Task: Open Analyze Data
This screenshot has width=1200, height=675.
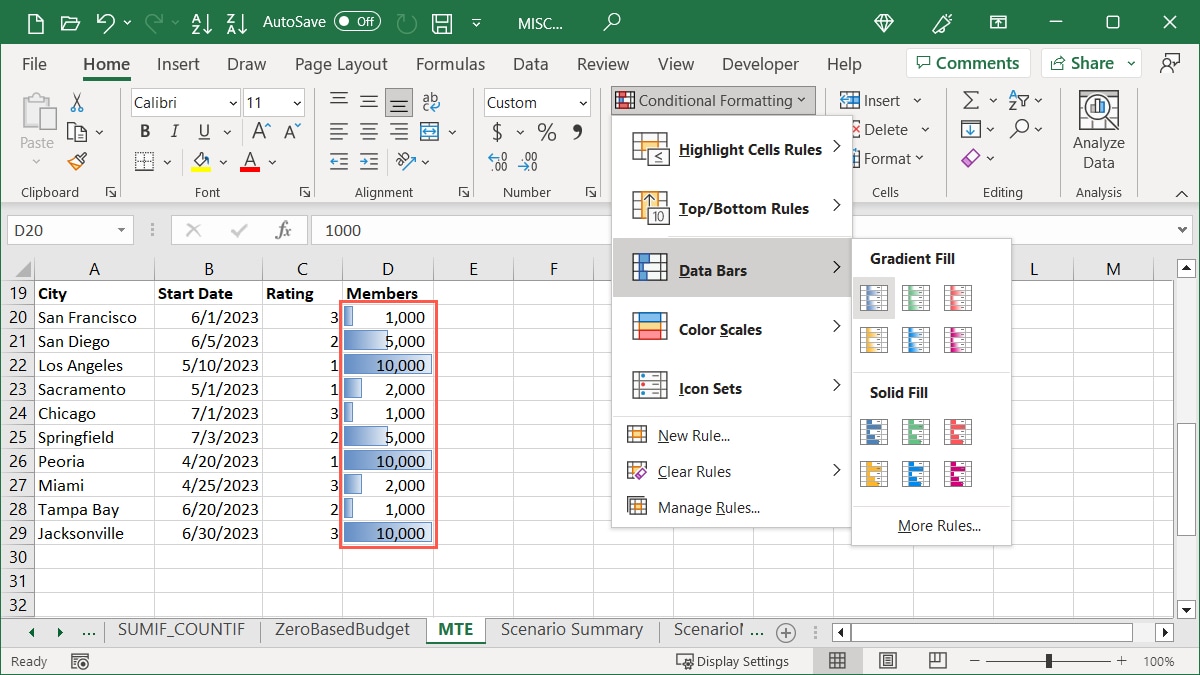Action: [x=1098, y=129]
